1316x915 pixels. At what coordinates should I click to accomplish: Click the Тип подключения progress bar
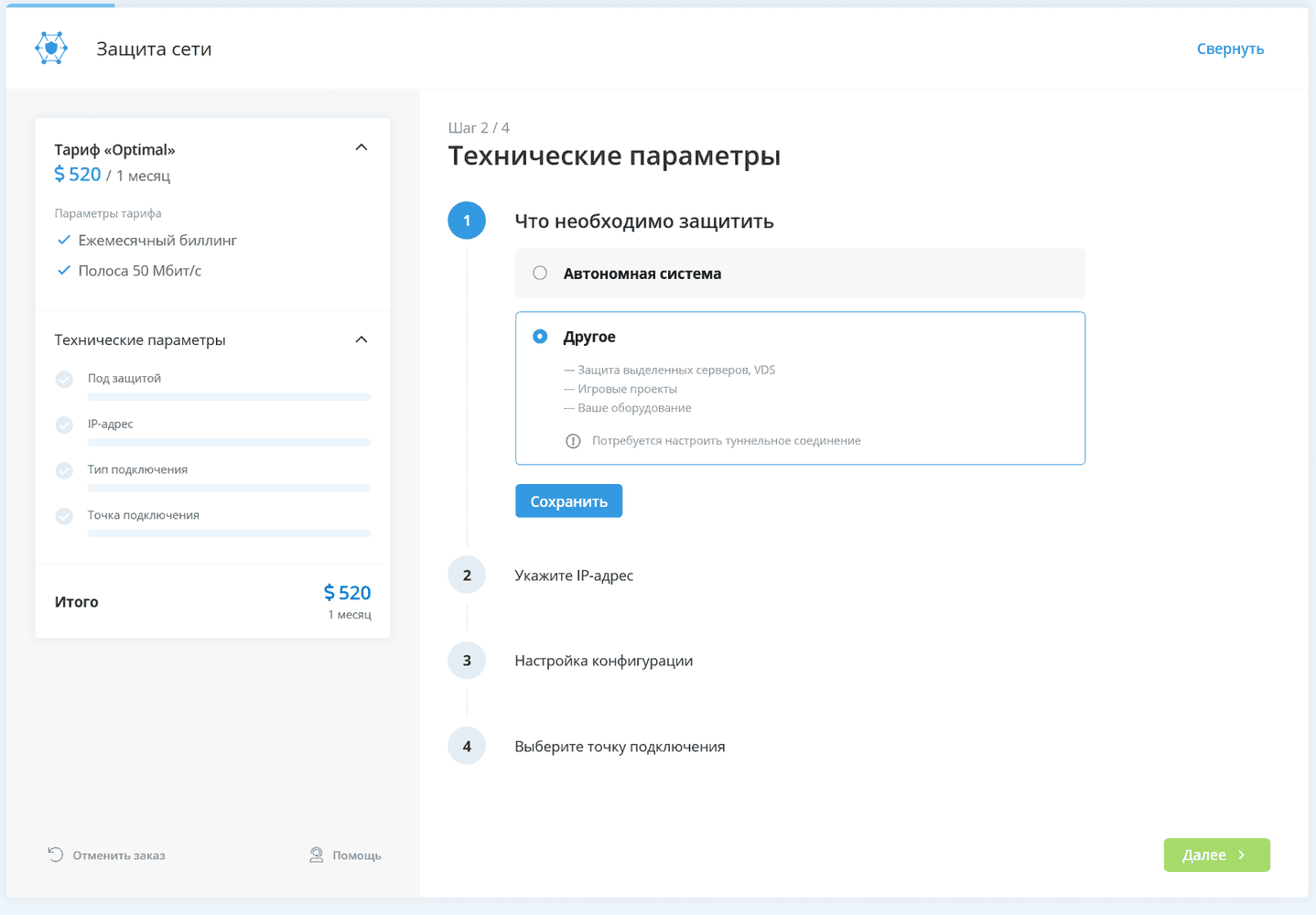(x=230, y=489)
